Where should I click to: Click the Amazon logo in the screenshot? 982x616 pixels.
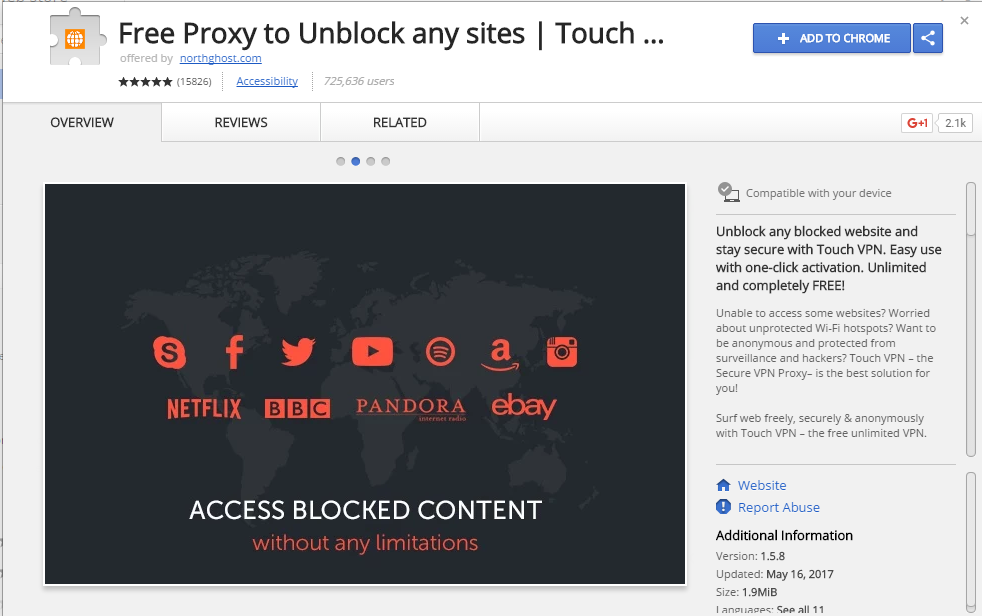[500, 354]
